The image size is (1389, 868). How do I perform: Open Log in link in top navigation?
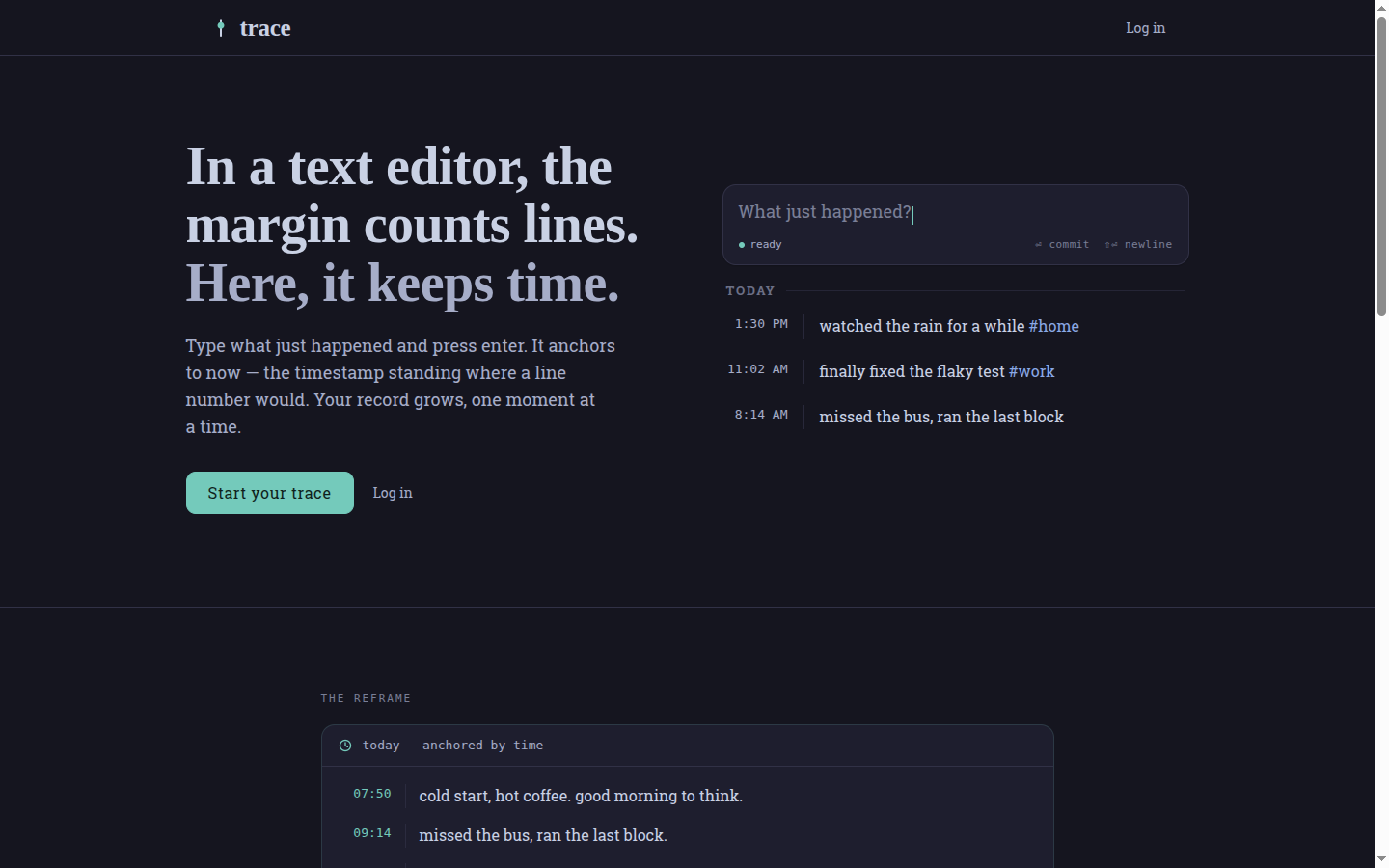[x=1145, y=28]
